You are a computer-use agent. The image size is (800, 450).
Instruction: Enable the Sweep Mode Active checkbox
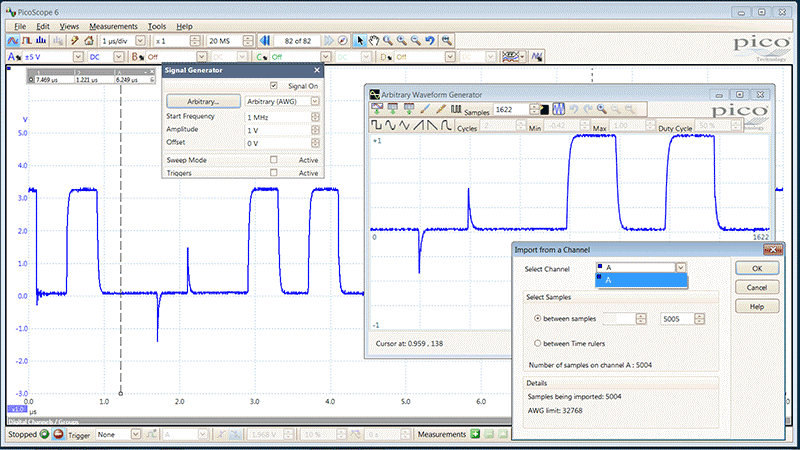[274, 159]
